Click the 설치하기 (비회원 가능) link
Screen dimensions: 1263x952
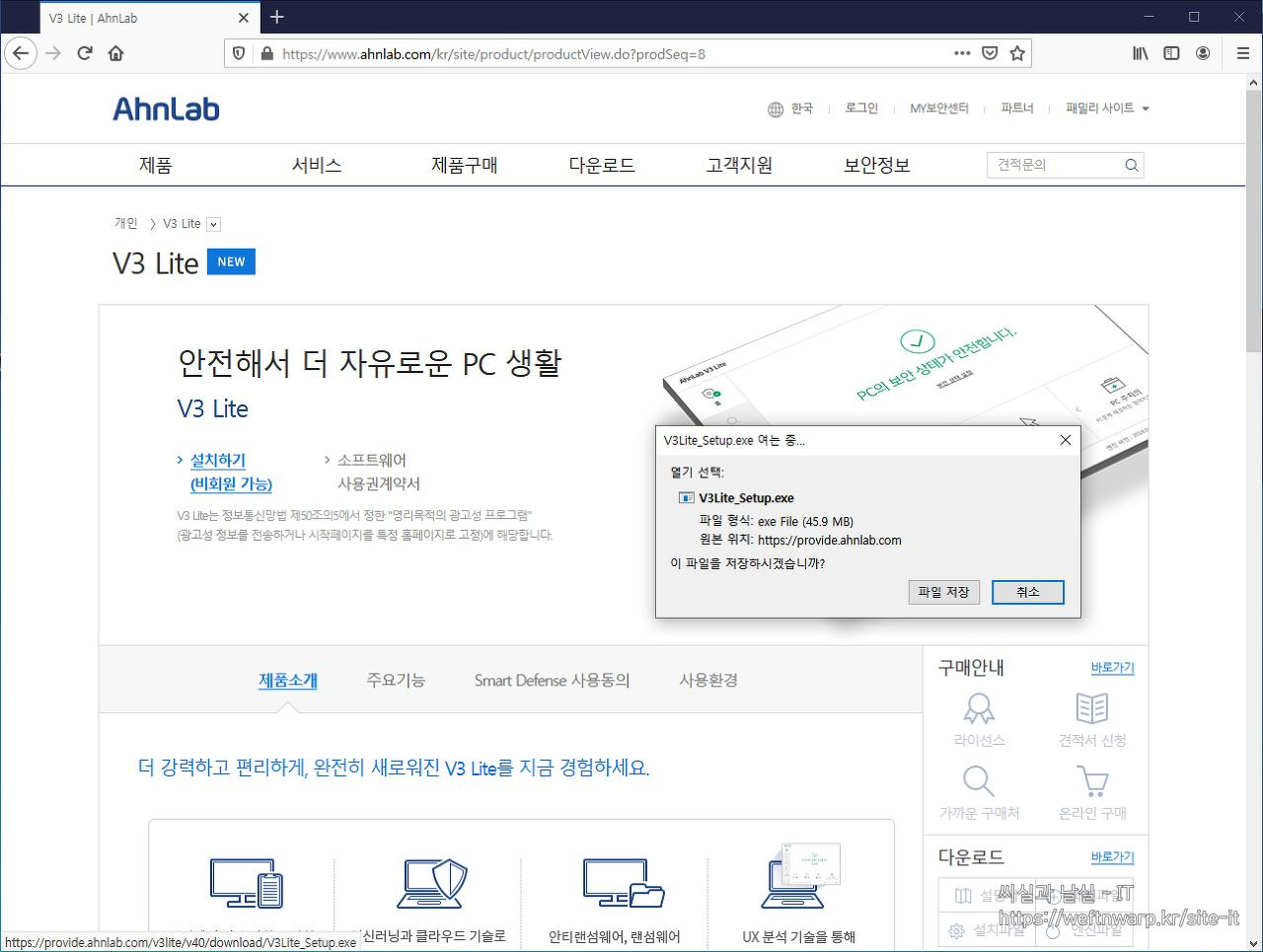(231, 472)
